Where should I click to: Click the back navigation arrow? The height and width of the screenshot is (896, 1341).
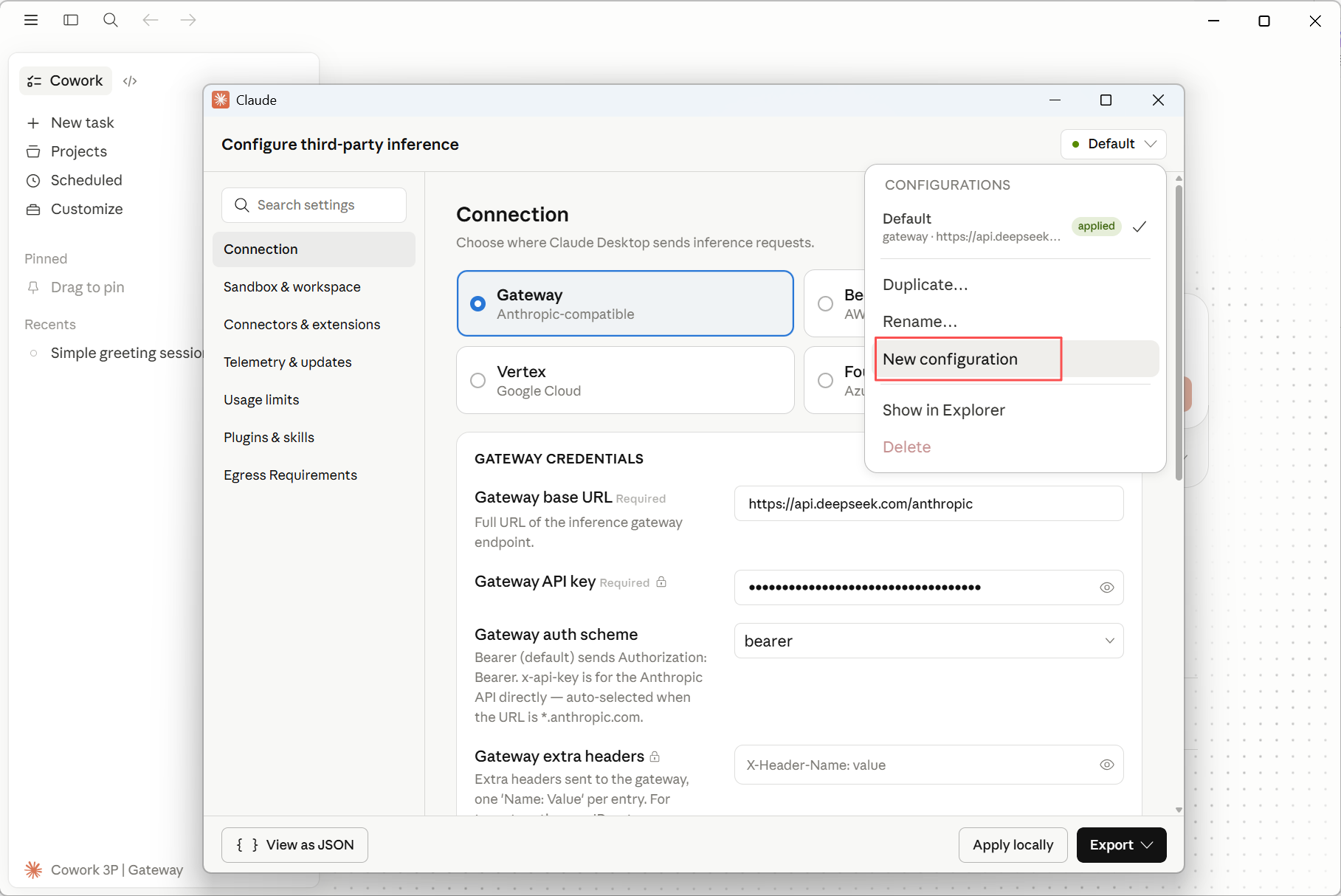pyautogui.click(x=151, y=20)
